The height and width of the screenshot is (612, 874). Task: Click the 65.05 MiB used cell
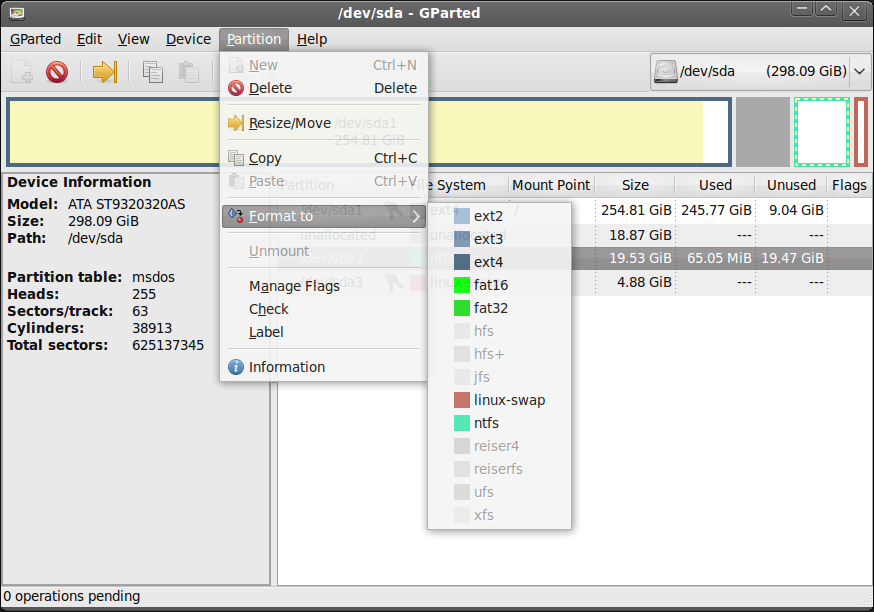coord(719,258)
